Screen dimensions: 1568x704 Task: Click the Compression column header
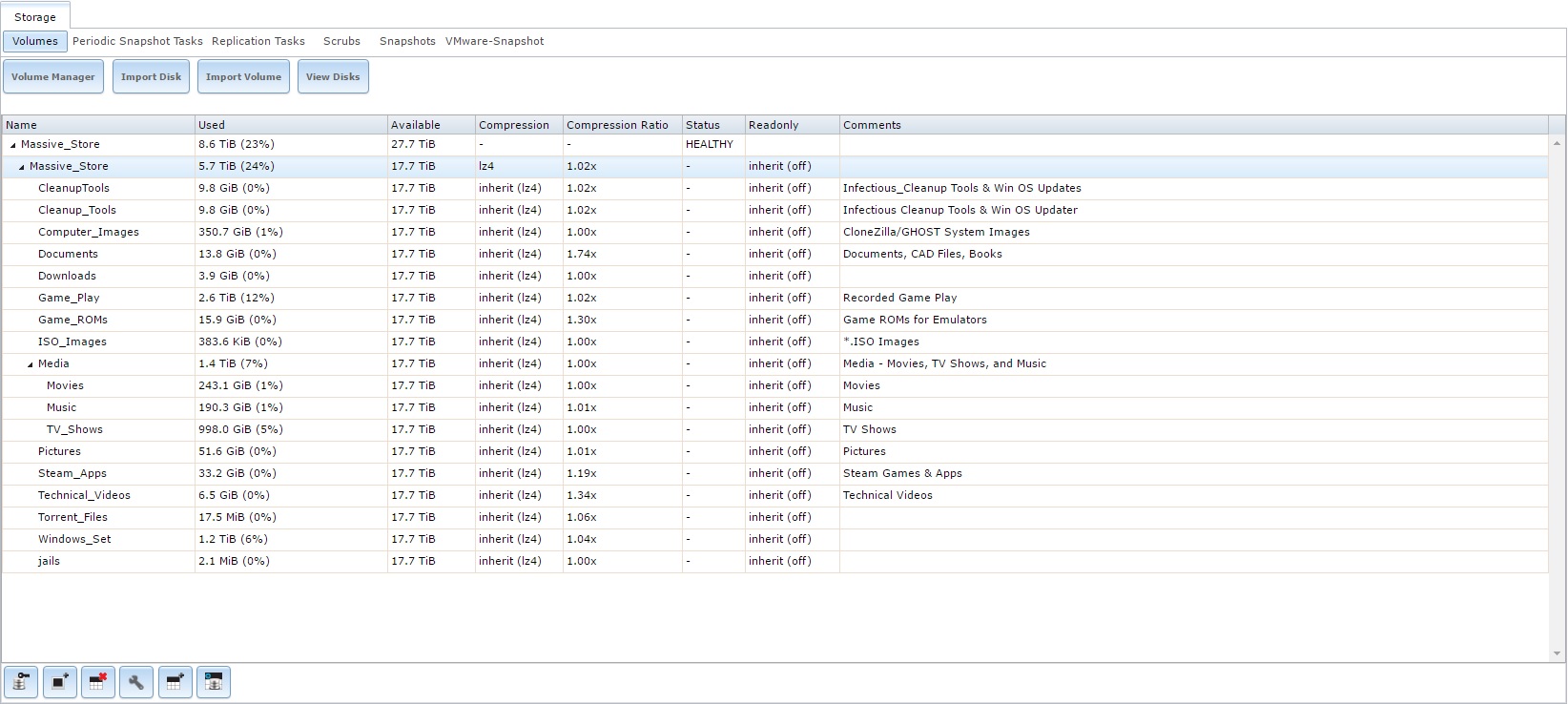[x=519, y=125]
